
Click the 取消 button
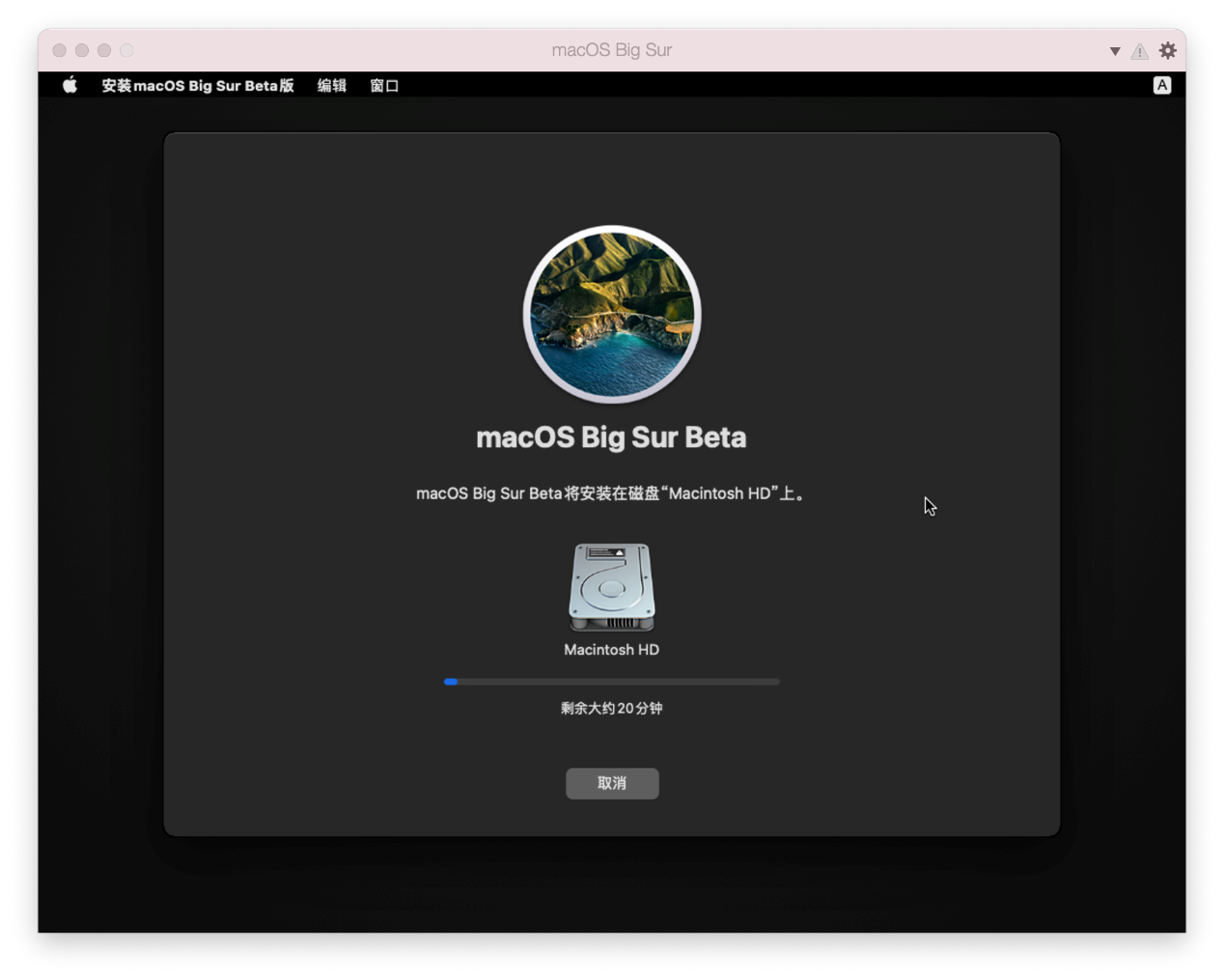point(612,783)
